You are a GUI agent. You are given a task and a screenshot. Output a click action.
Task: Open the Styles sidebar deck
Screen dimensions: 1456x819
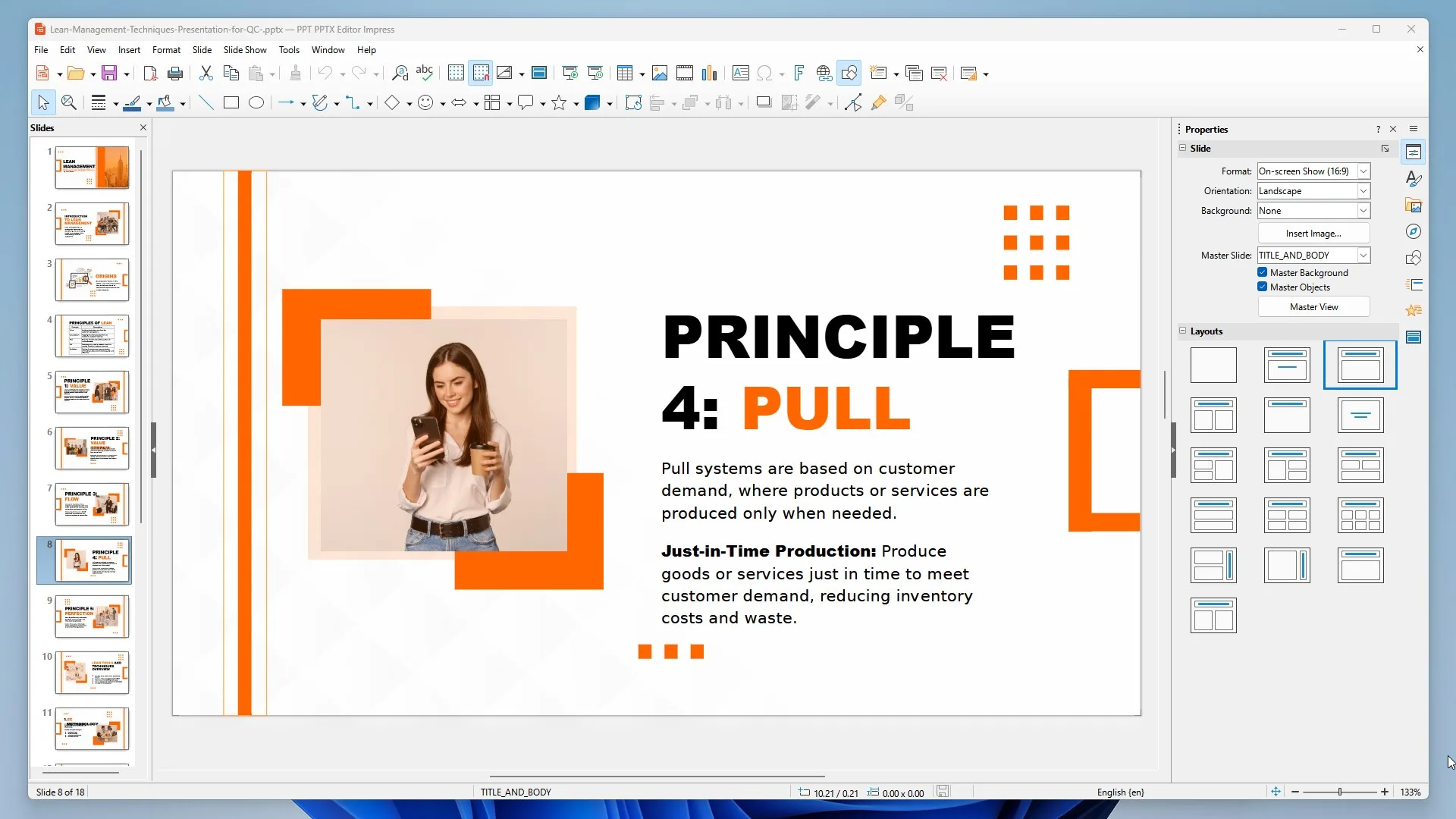(x=1414, y=179)
